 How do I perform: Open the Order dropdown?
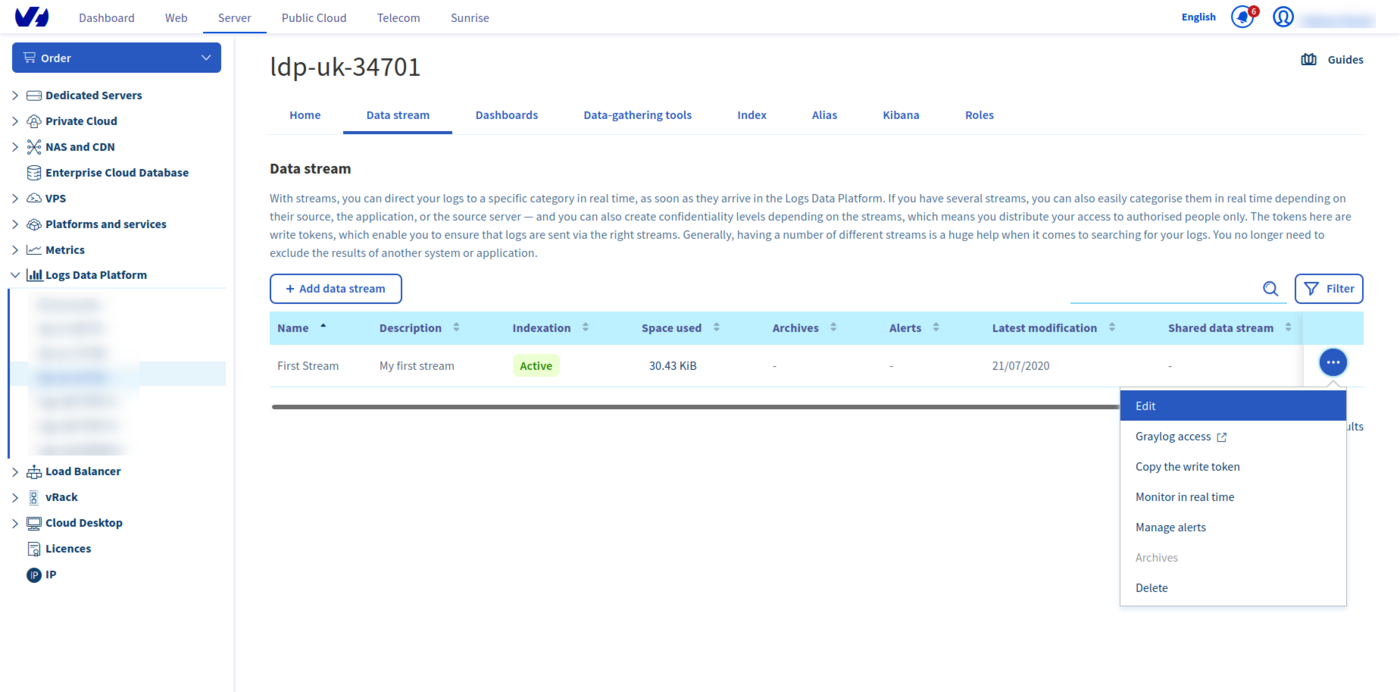(x=116, y=58)
